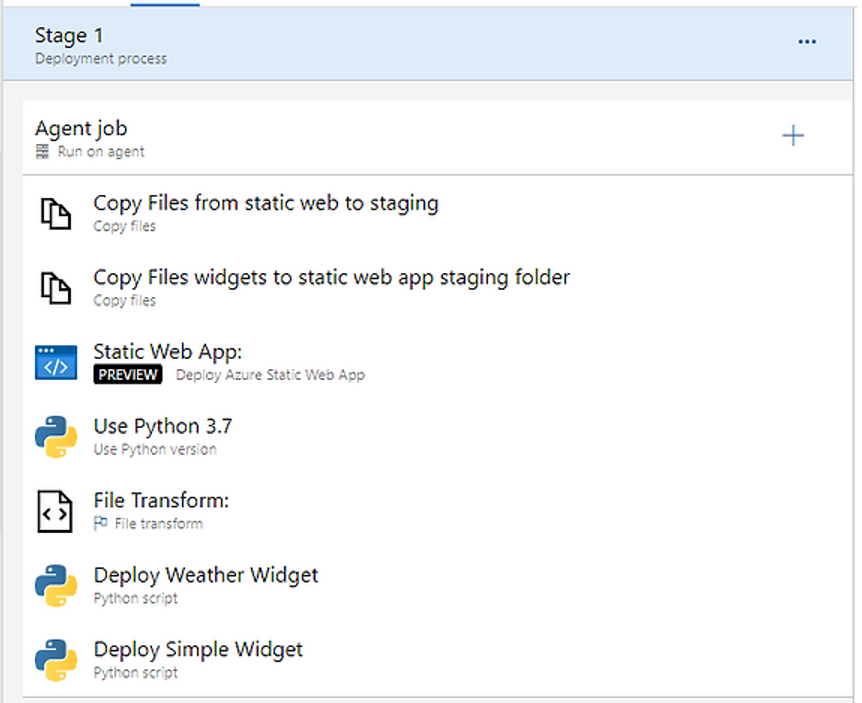
Task: Open Copy Files widgets to staging folder task
Action: click(x=437, y=287)
